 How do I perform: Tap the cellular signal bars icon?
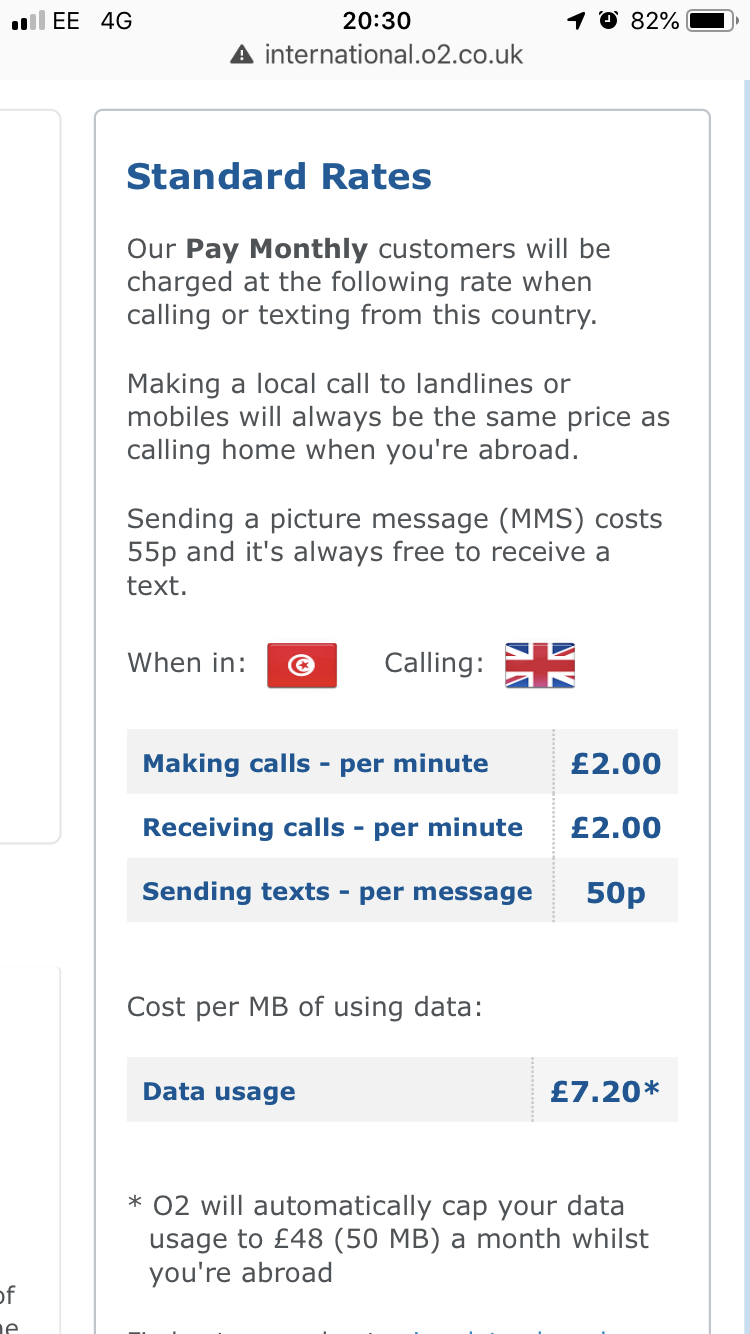27,21
